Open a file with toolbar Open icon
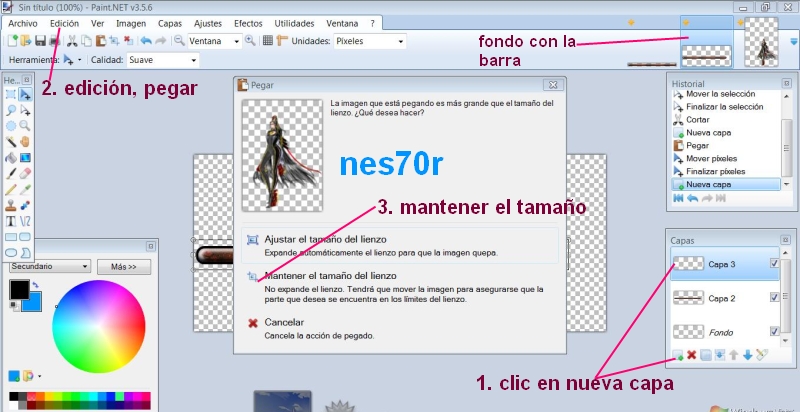The image size is (800, 412). (x=26, y=41)
